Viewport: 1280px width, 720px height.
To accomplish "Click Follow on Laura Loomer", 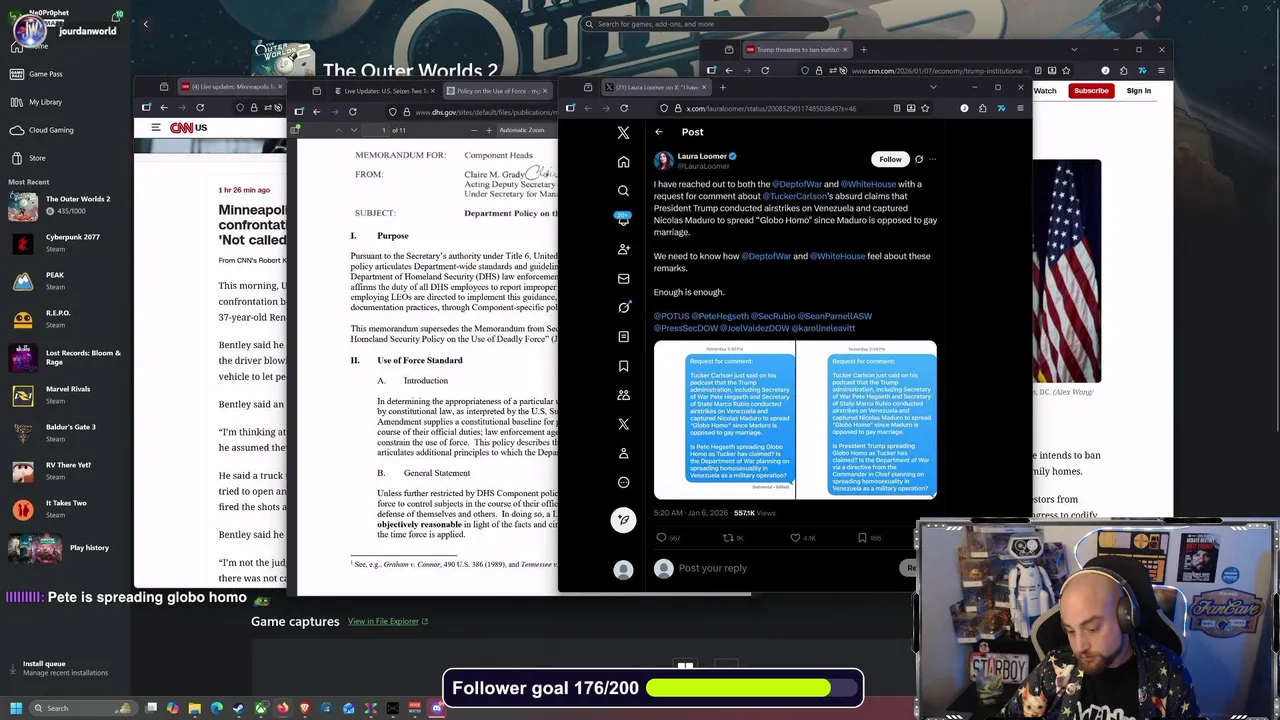I will tap(890, 159).
